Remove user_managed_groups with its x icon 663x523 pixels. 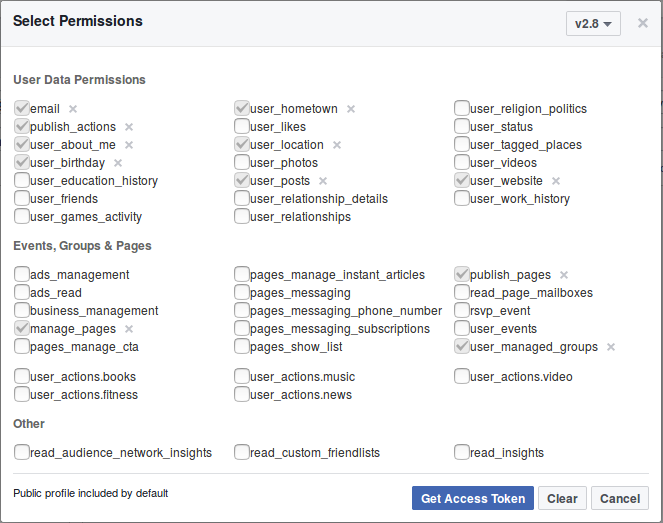pyautogui.click(x=611, y=347)
